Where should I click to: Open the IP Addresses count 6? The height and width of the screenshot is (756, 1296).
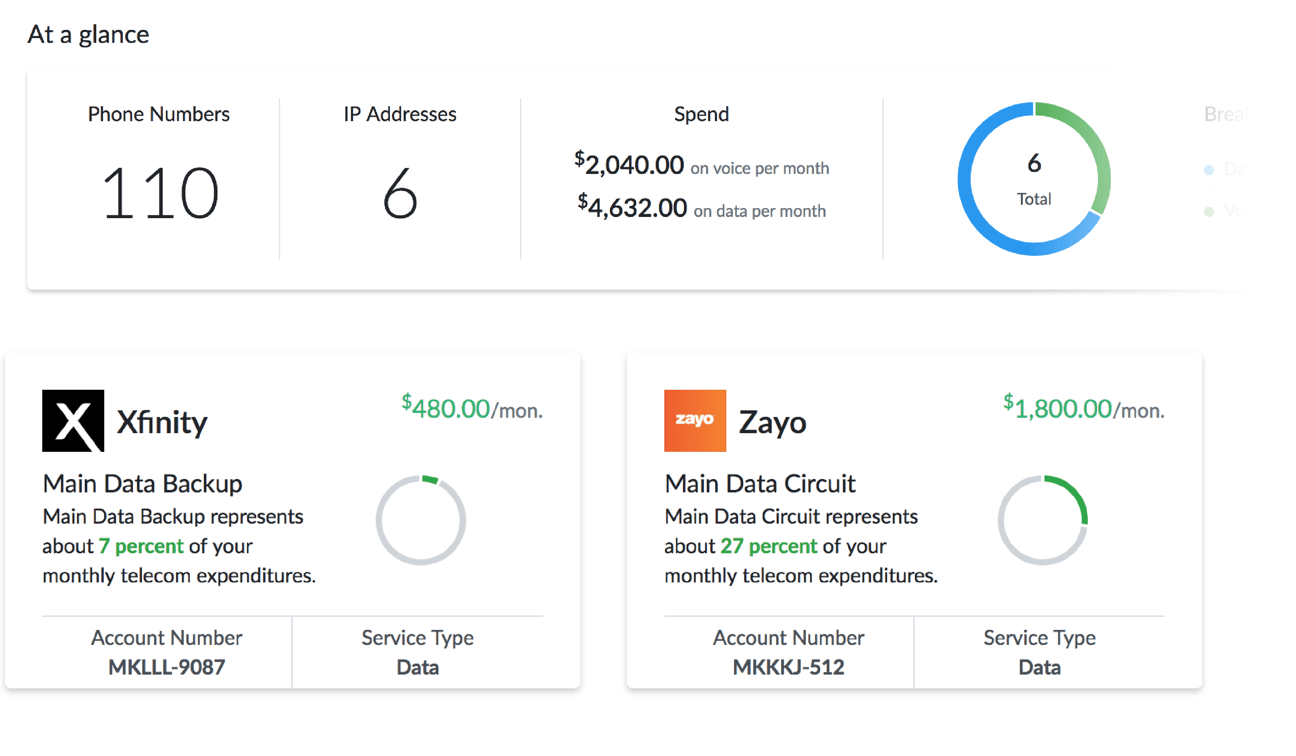pos(400,193)
